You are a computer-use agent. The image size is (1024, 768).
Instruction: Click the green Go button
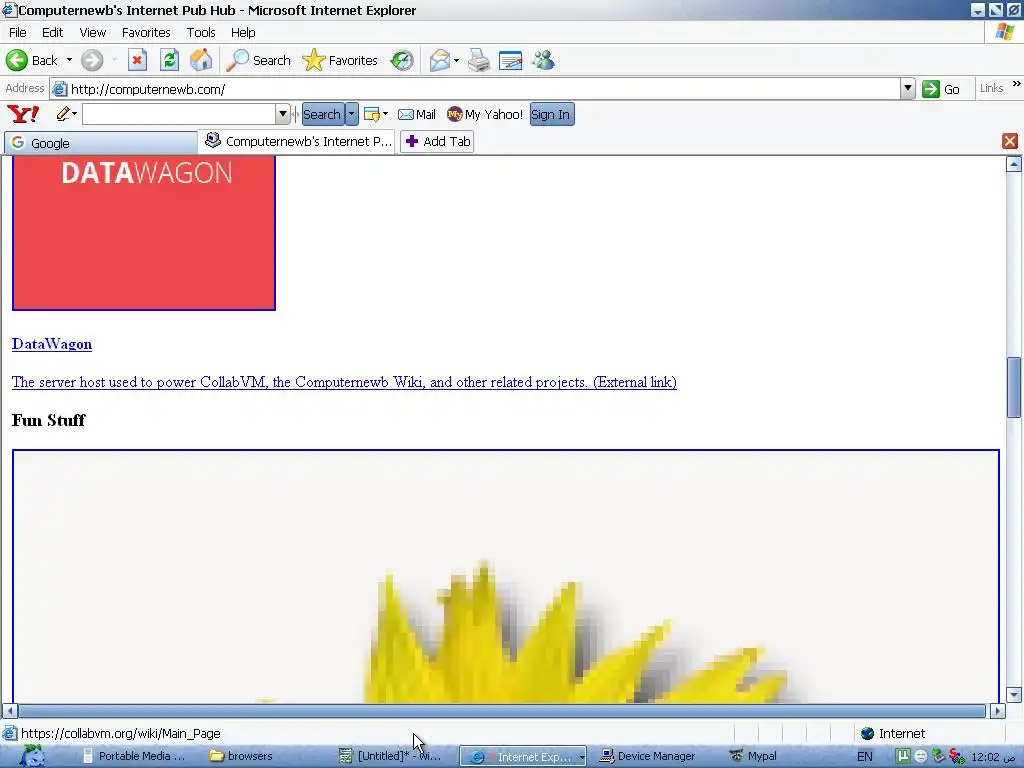pyautogui.click(x=941, y=89)
